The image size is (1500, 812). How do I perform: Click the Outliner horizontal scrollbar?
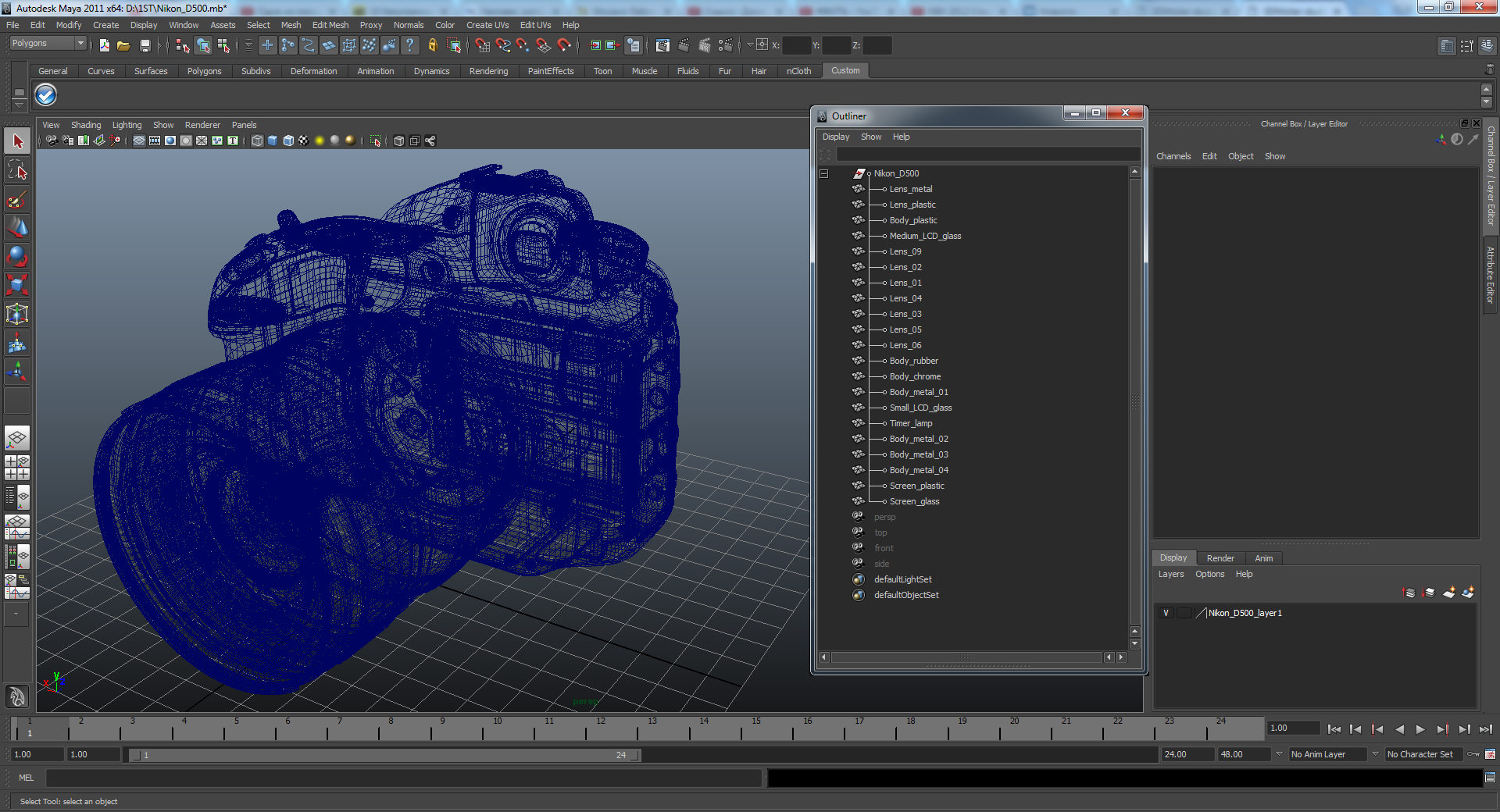(967, 657)
